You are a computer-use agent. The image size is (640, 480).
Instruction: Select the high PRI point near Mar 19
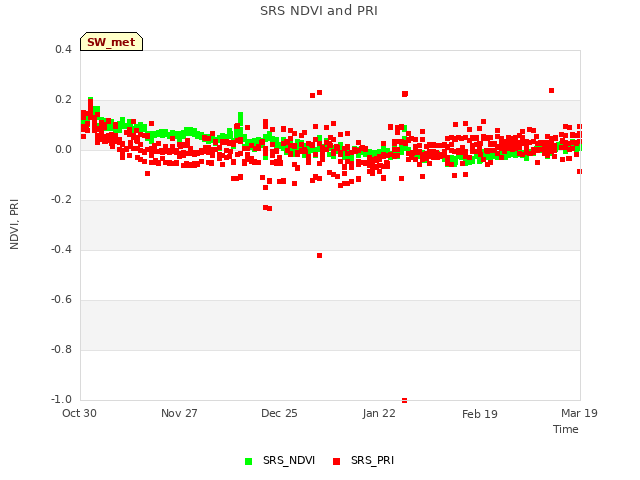click(551, 91)
